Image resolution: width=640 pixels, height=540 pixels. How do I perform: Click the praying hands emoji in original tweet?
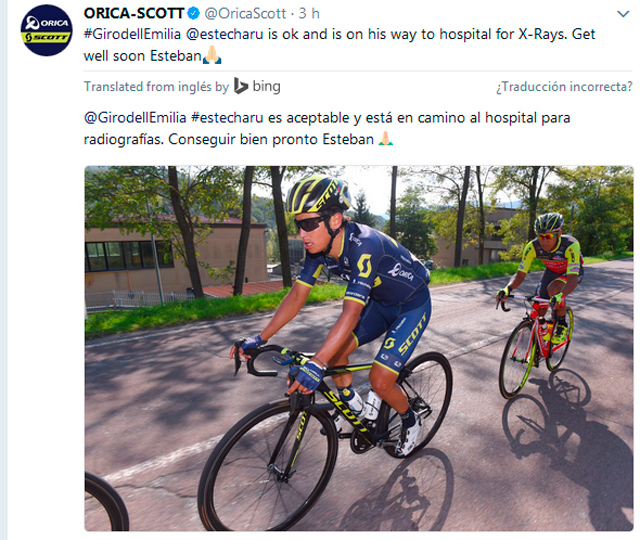point(212,55)
